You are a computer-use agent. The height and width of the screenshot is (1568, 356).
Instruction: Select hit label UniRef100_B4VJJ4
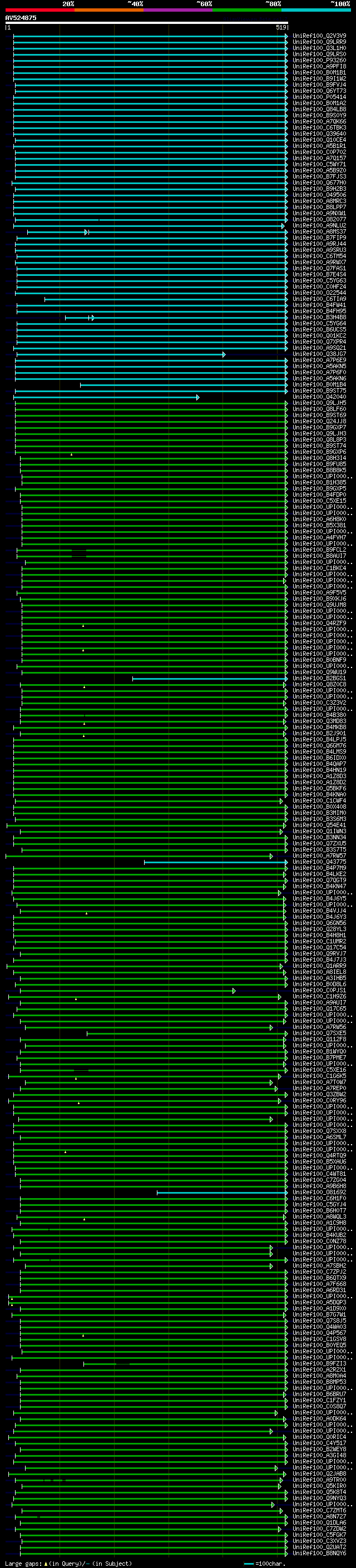click(319, 912)
